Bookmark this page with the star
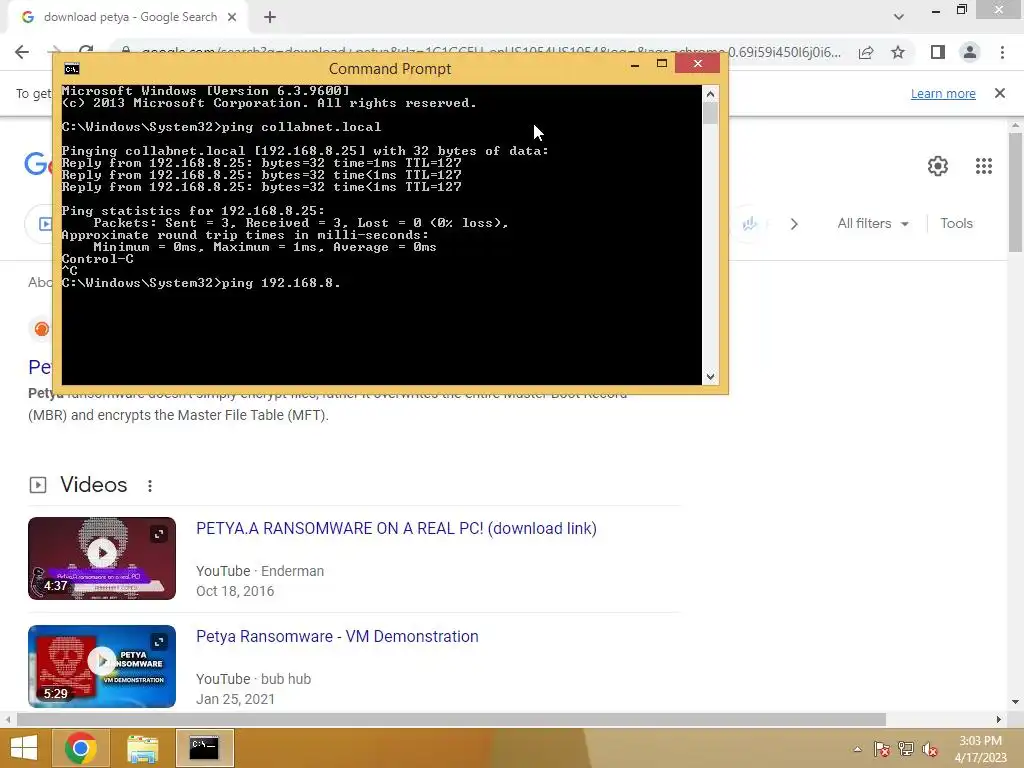 (x=898, y=52)
